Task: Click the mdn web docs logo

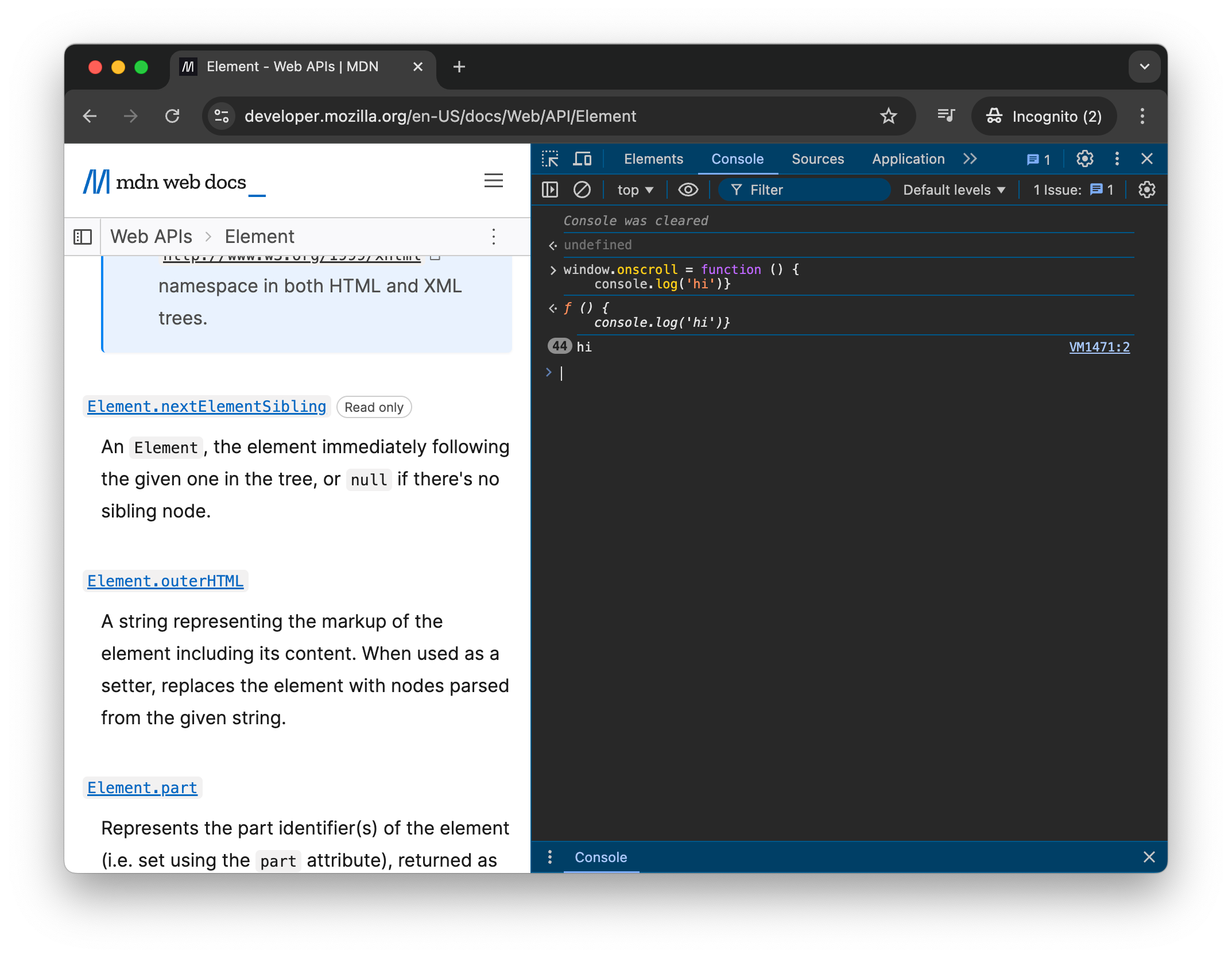Action: [174, 182]
